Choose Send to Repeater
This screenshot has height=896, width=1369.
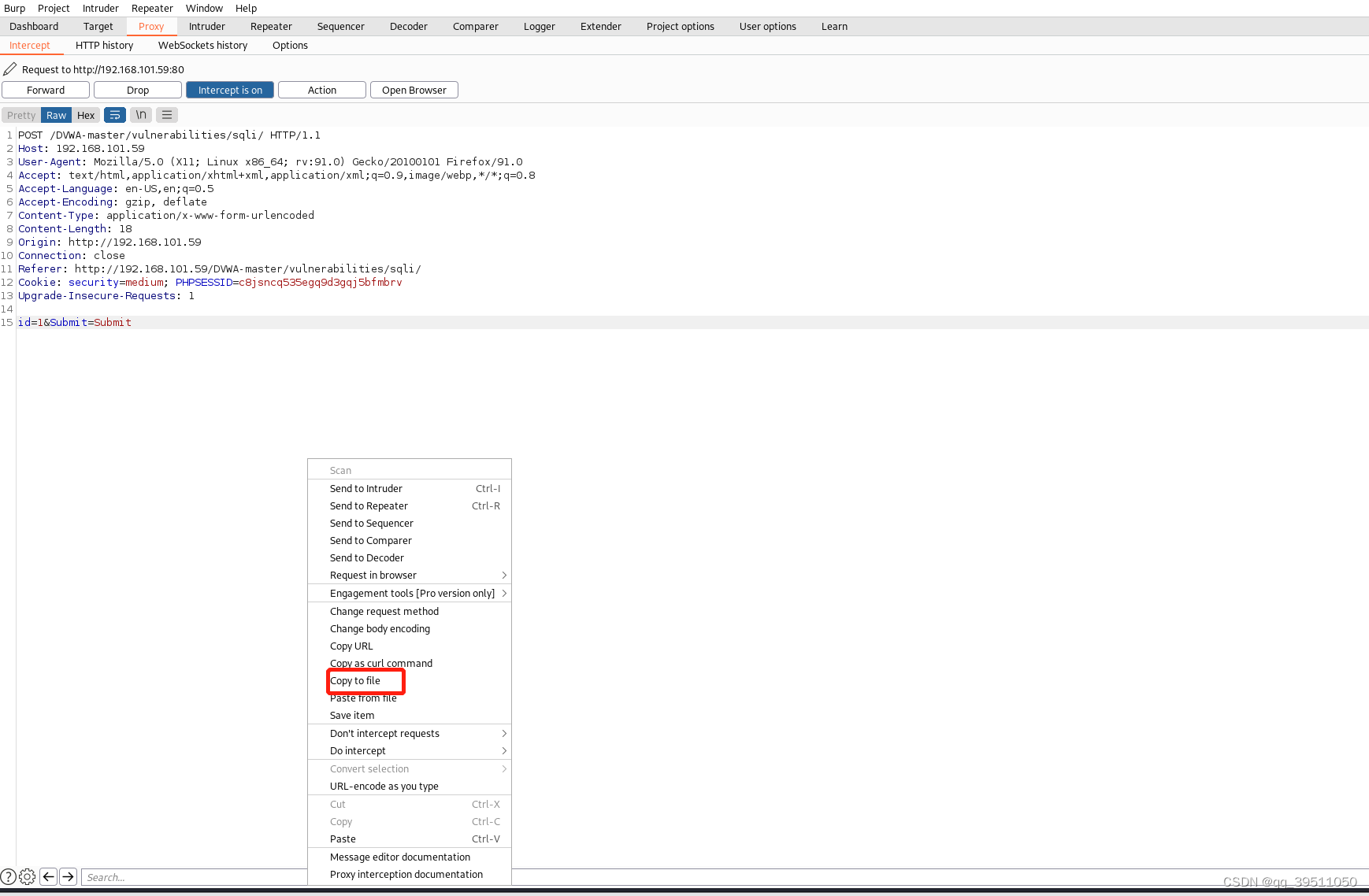point(410,506)
